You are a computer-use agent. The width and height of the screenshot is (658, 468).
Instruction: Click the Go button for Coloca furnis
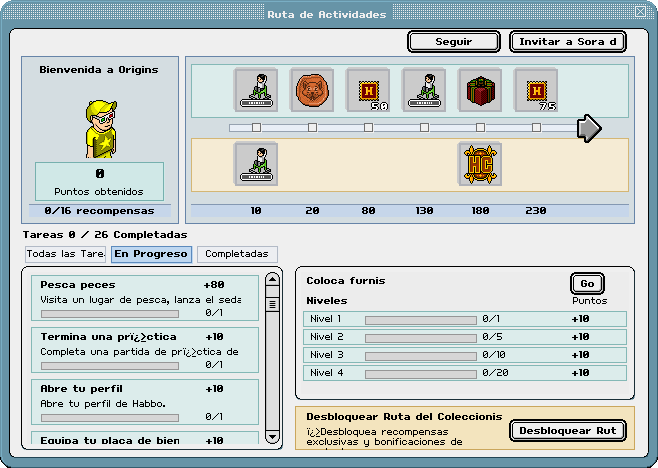587,284
